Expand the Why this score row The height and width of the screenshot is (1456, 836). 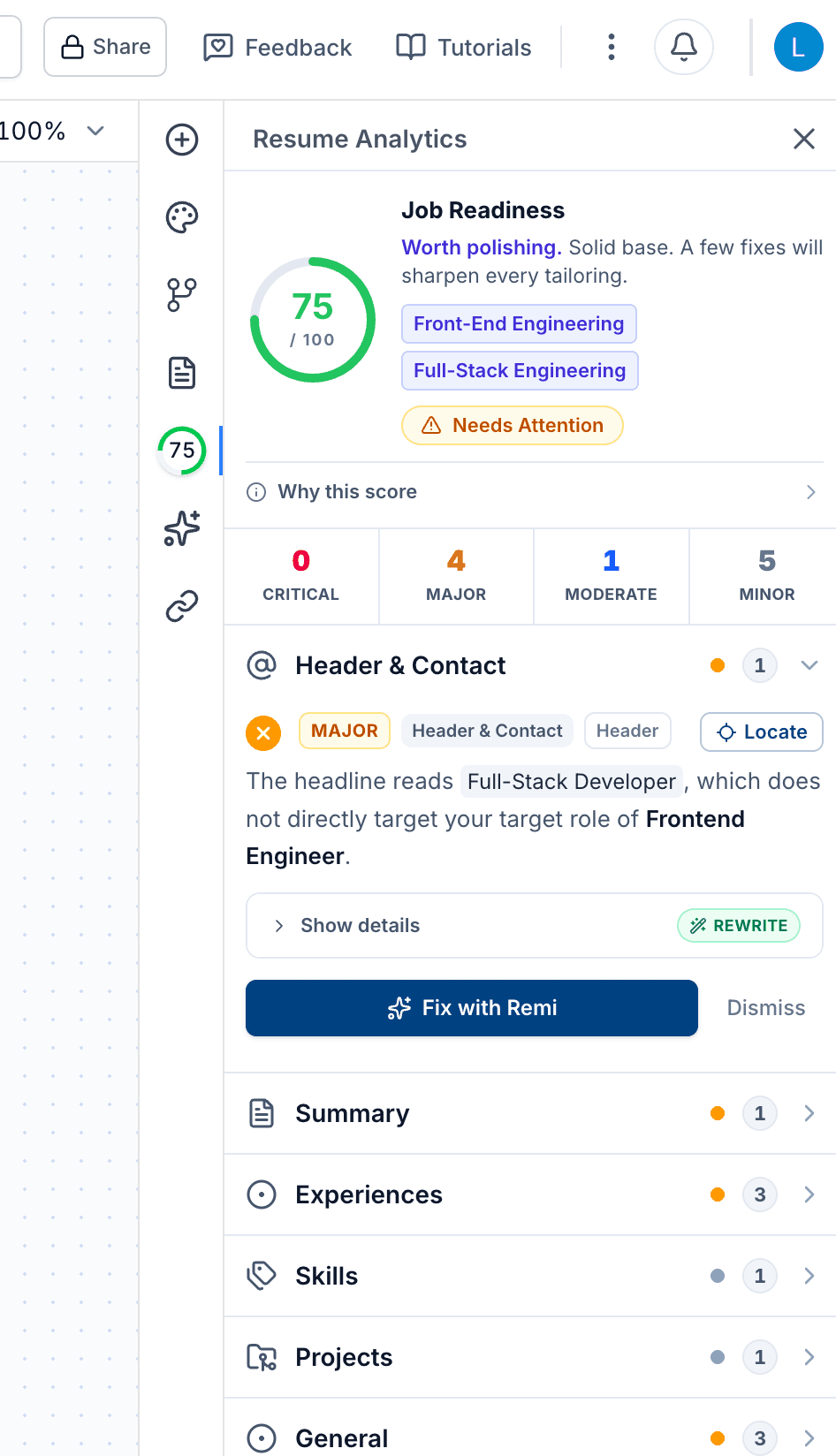pos(532,492)
